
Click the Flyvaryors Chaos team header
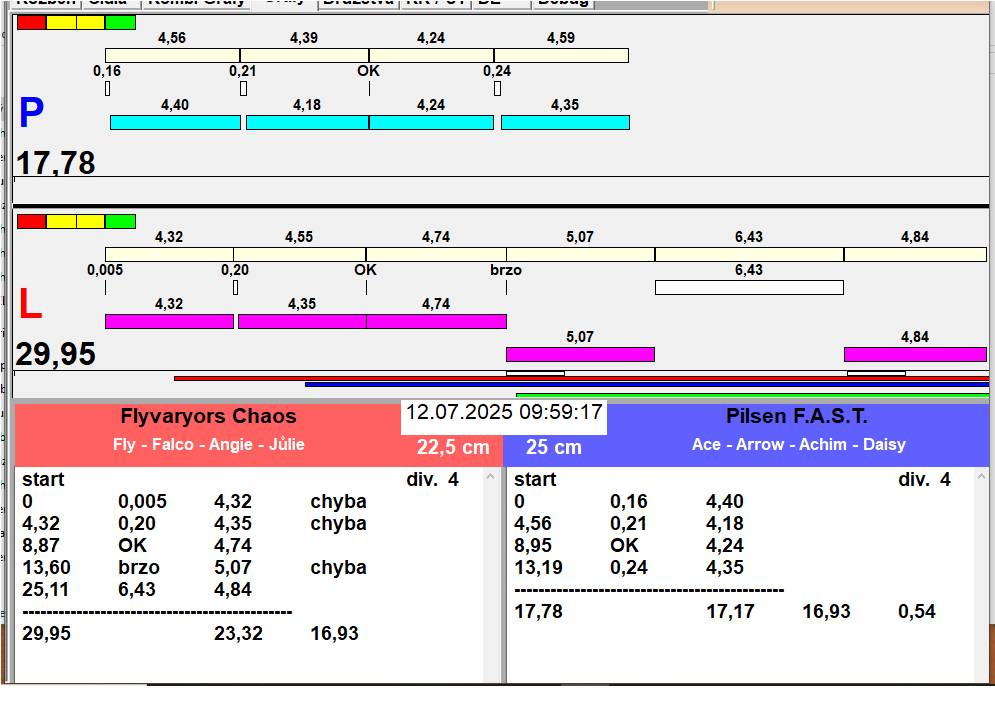tap(208, 416)
